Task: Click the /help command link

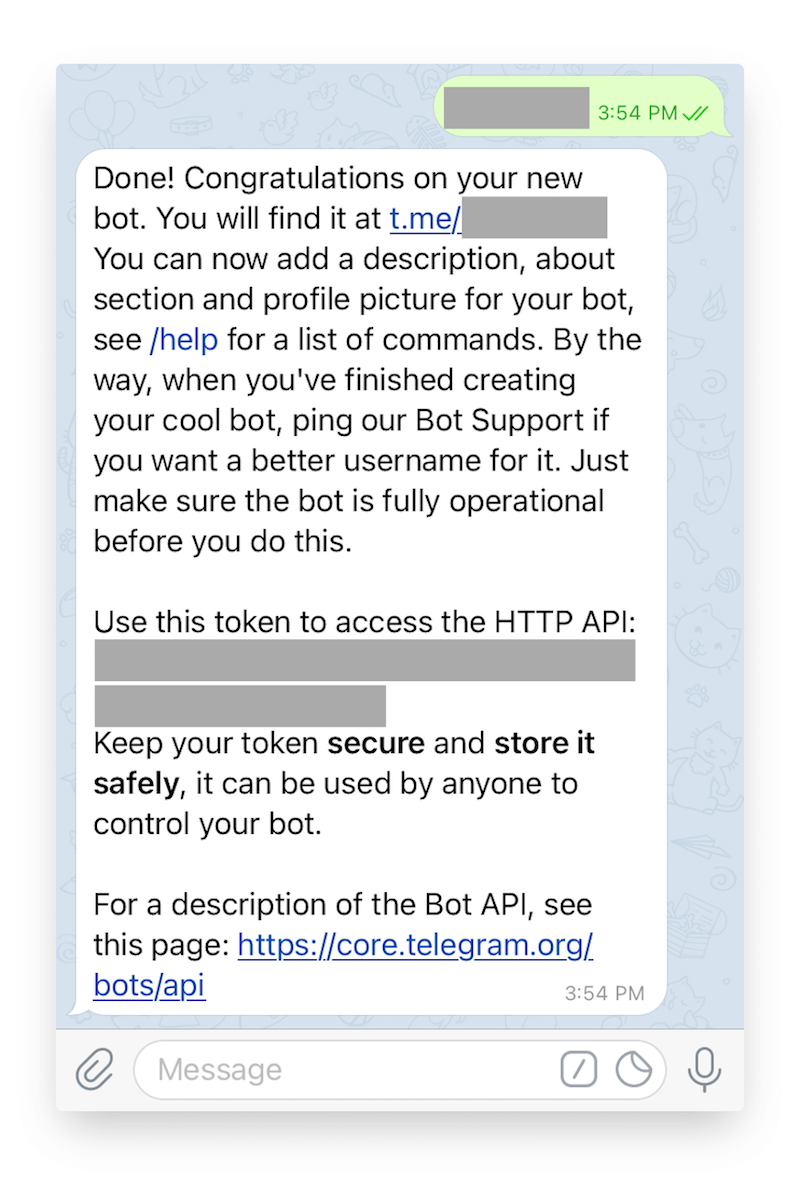Action: click(x=184, y=340)
